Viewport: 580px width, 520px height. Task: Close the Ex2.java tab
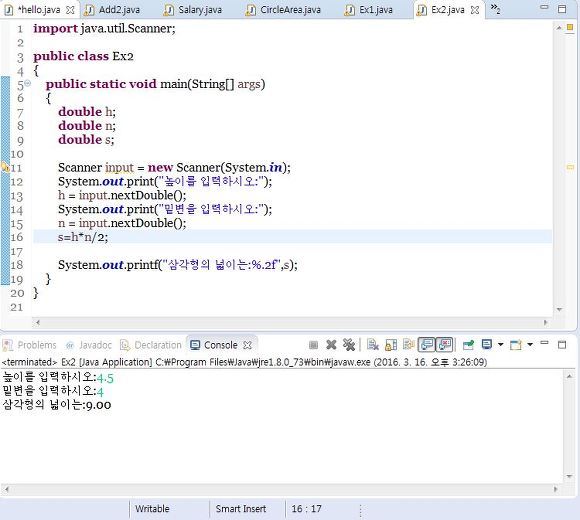point(475,10)
